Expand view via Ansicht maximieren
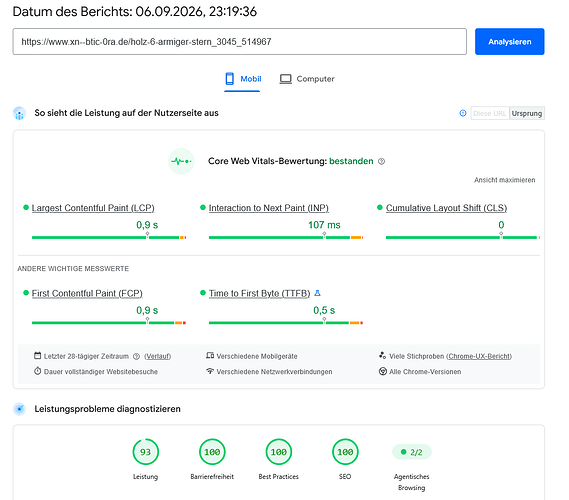The width and height of the screenshot is (569, 500). coord(504,180)
